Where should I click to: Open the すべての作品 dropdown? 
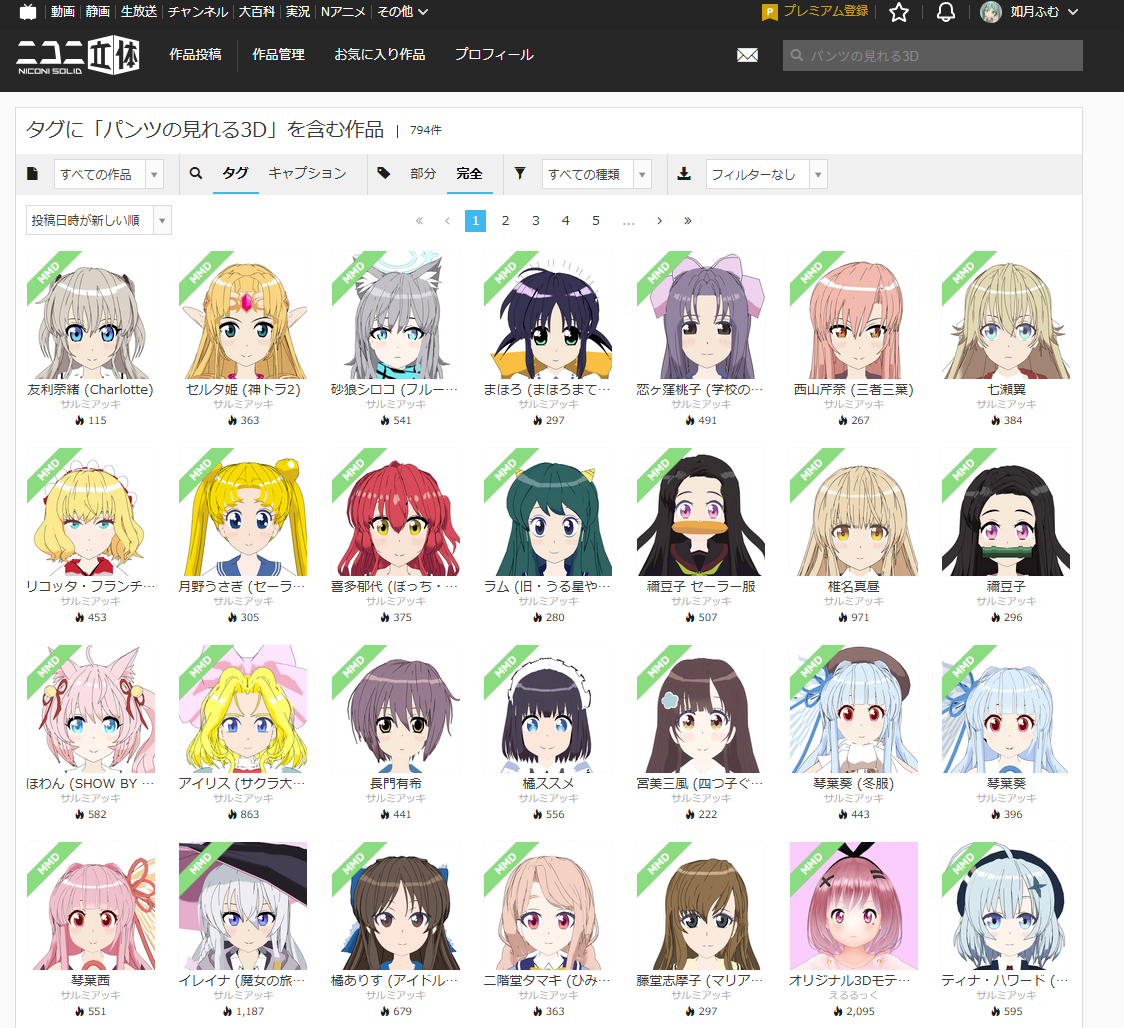point(109,174)
